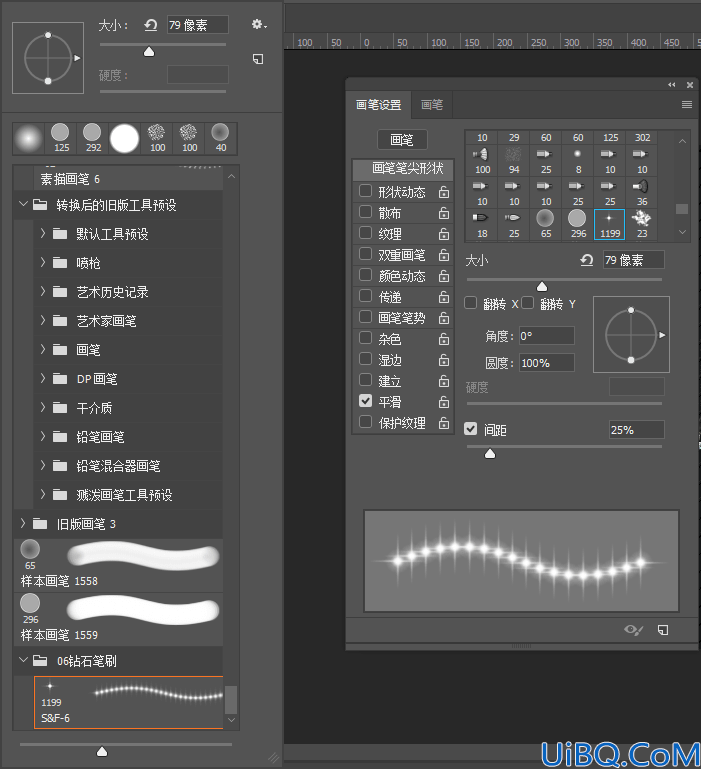Toggle the lock icon next to 散布
Screen dimensions: 701x769
pyautogui.click(x=443, y=213)
